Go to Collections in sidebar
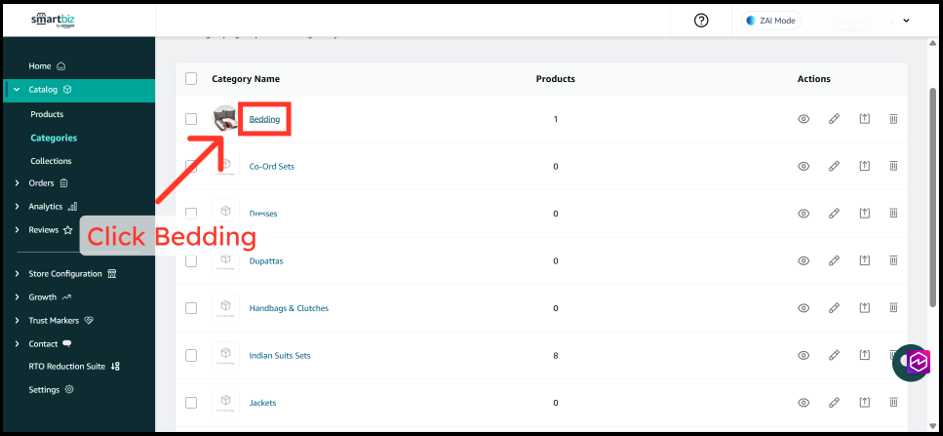The width and height of the screenshot is (943, 436). 51,161
